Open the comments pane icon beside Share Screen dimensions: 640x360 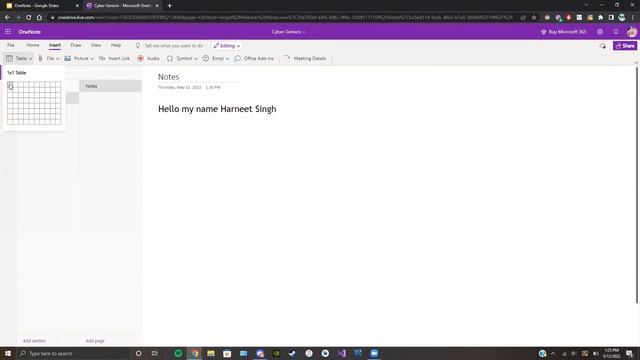tap(602, 46)
